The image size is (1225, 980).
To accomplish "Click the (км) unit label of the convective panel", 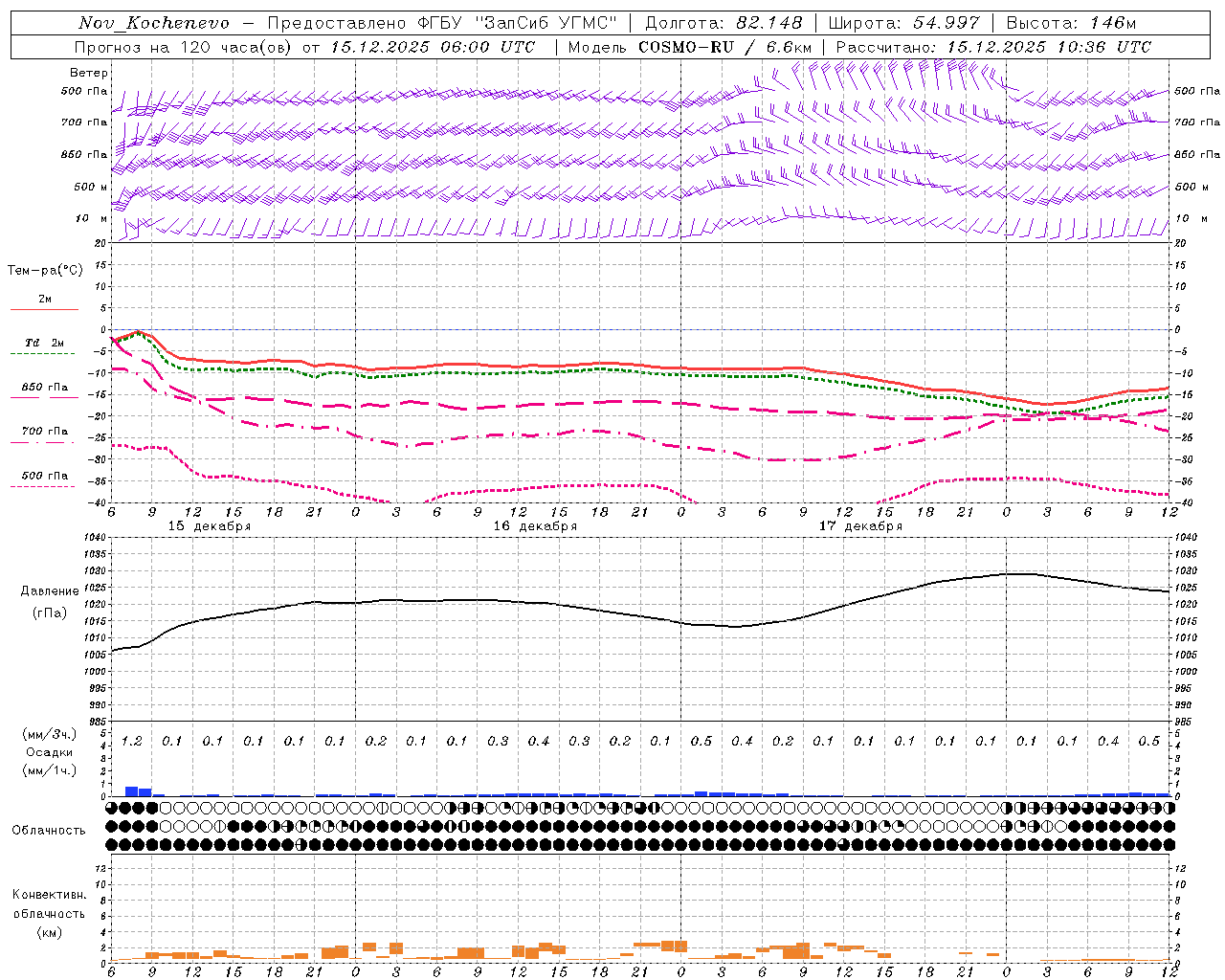I will point(49,932).
